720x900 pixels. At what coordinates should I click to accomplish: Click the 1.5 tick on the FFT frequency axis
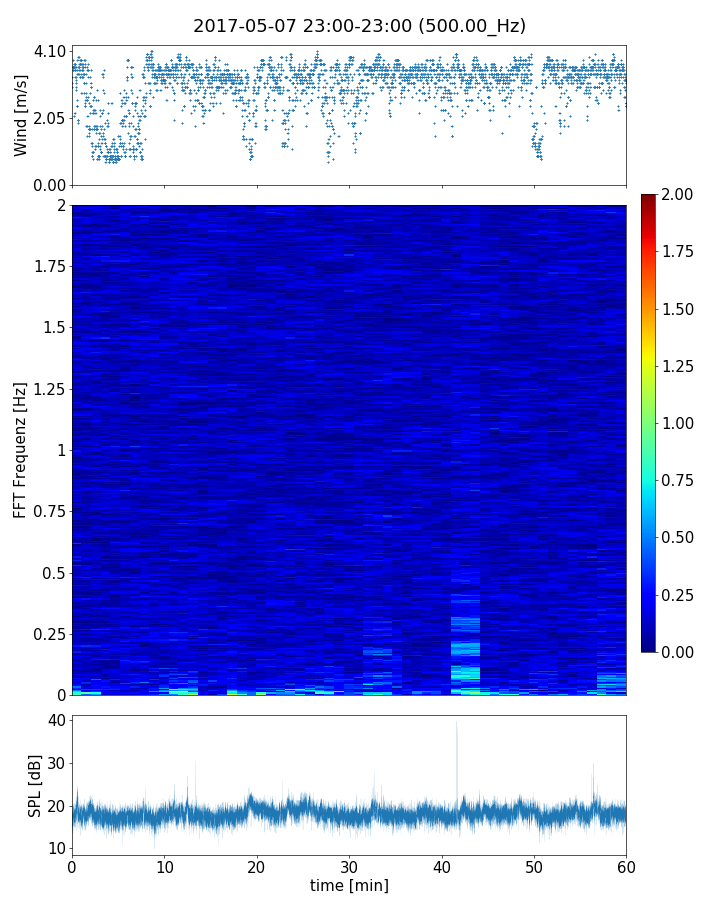click(53, 328)
